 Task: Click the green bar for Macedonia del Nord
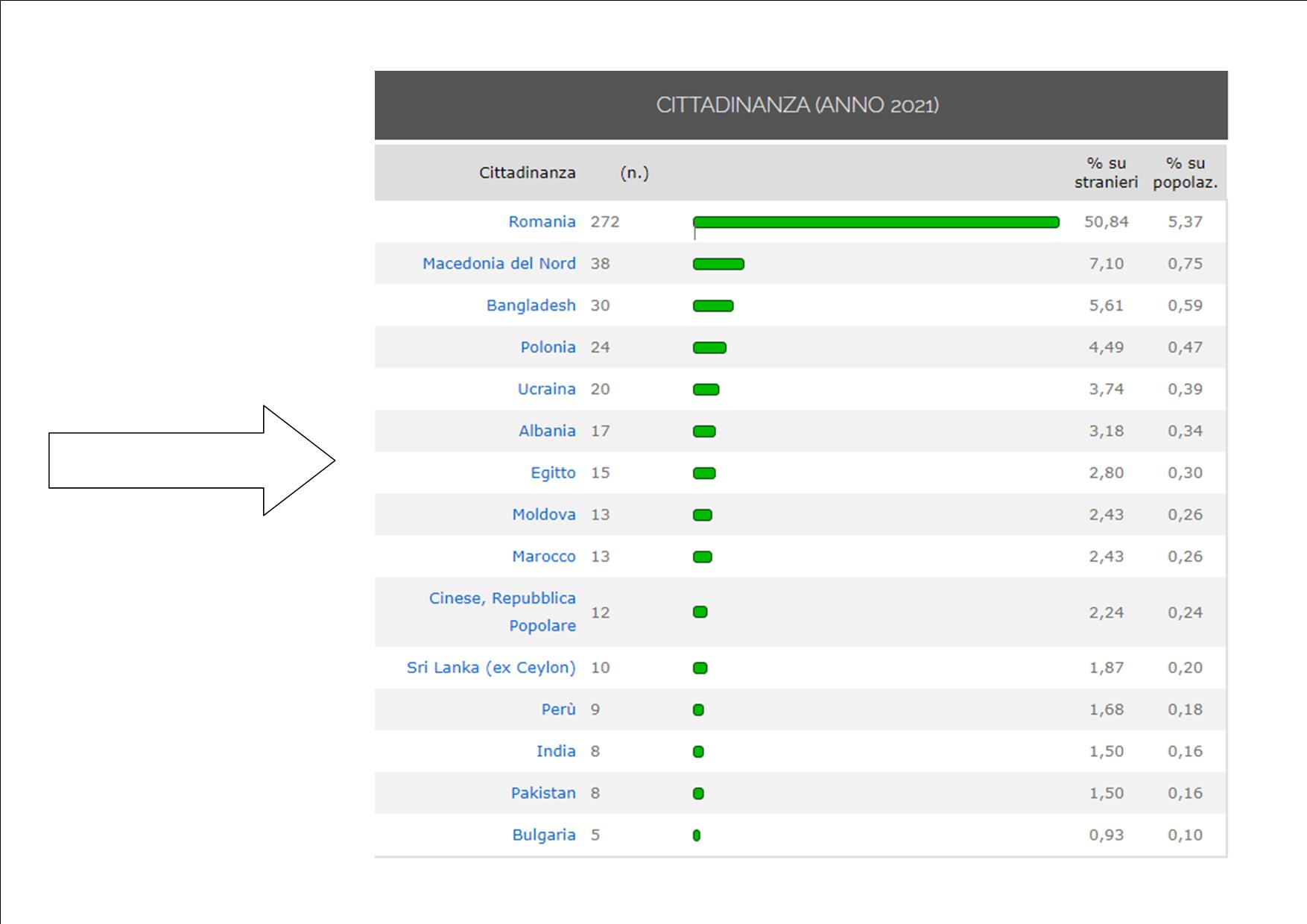718,264
